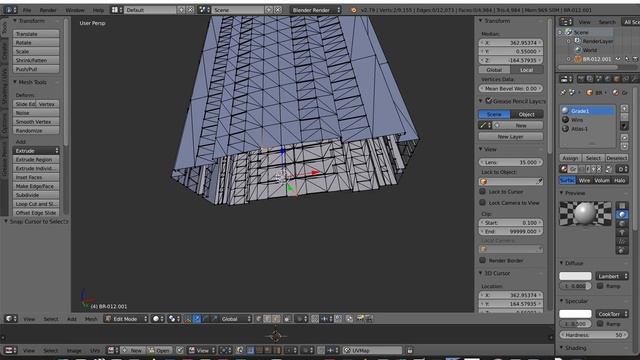Set preview type to monkey icon
The height and width of the screenshot is (360, 640).
click(622, 232)
